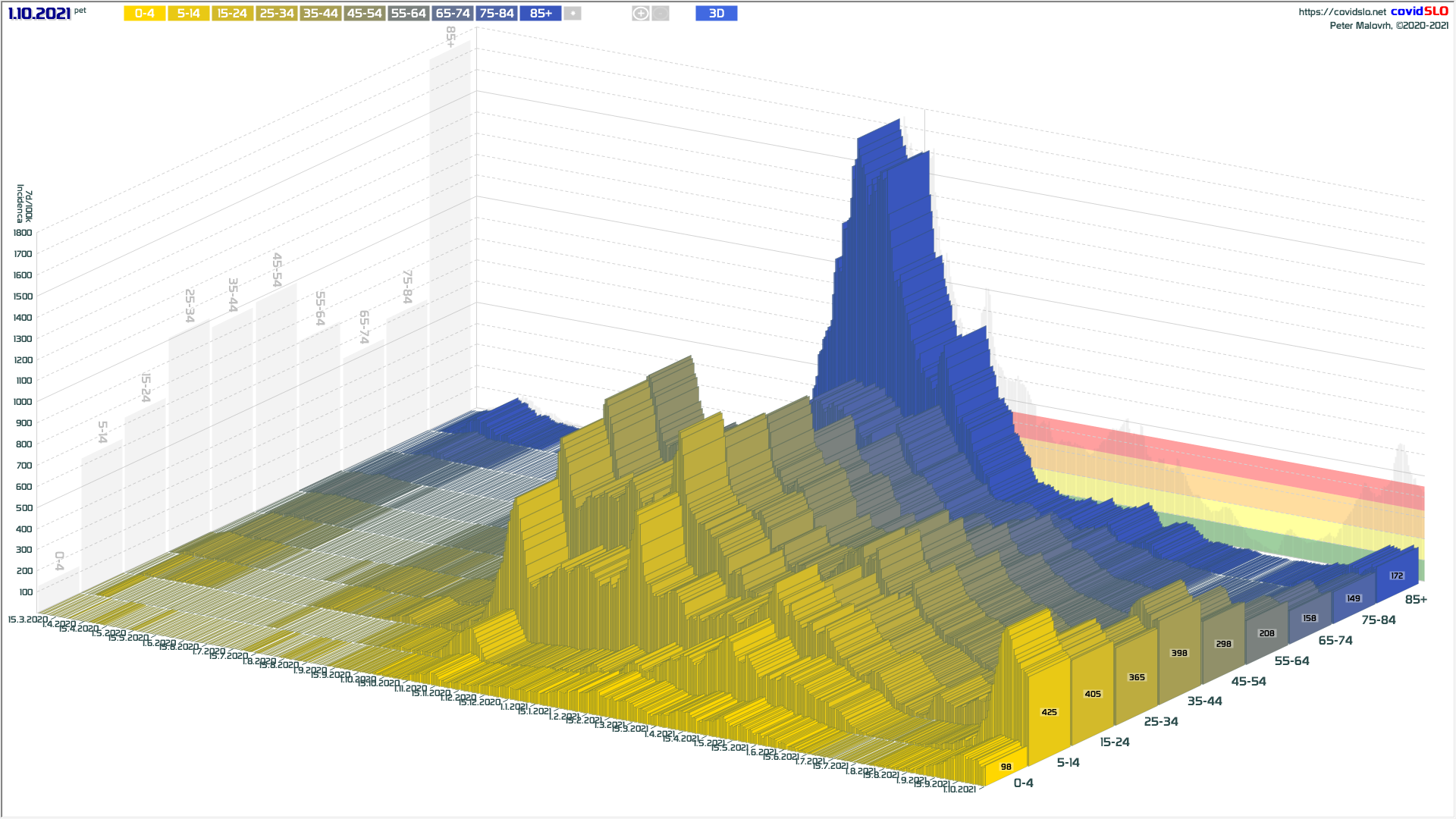Click the 398 value label on 35-44 bar
1456x819 pixels.
(1179, 653)
